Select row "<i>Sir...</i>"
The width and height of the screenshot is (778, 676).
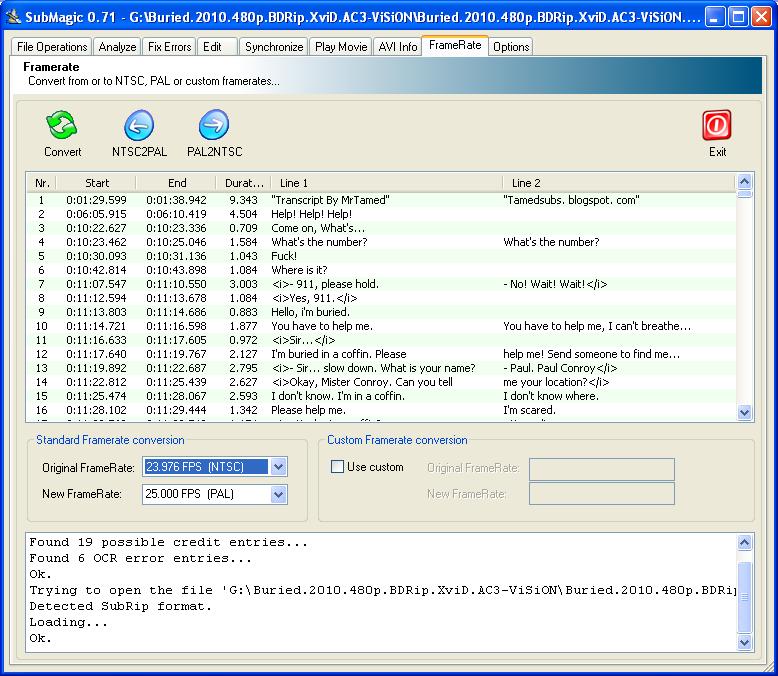(x=381, y=340)
